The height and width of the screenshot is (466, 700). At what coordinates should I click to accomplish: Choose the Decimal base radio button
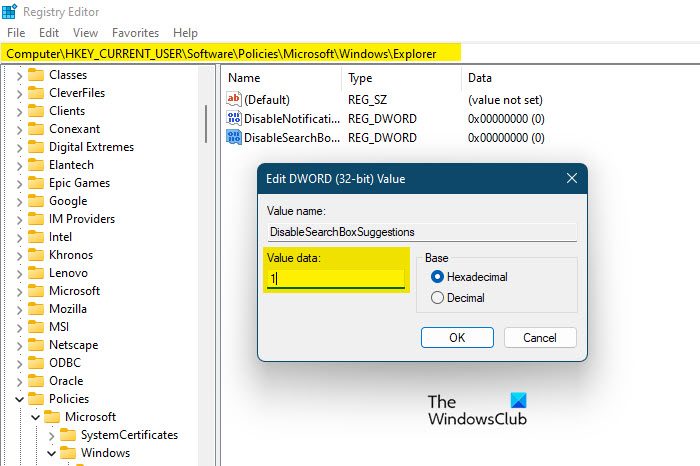(x=436, y=297)
